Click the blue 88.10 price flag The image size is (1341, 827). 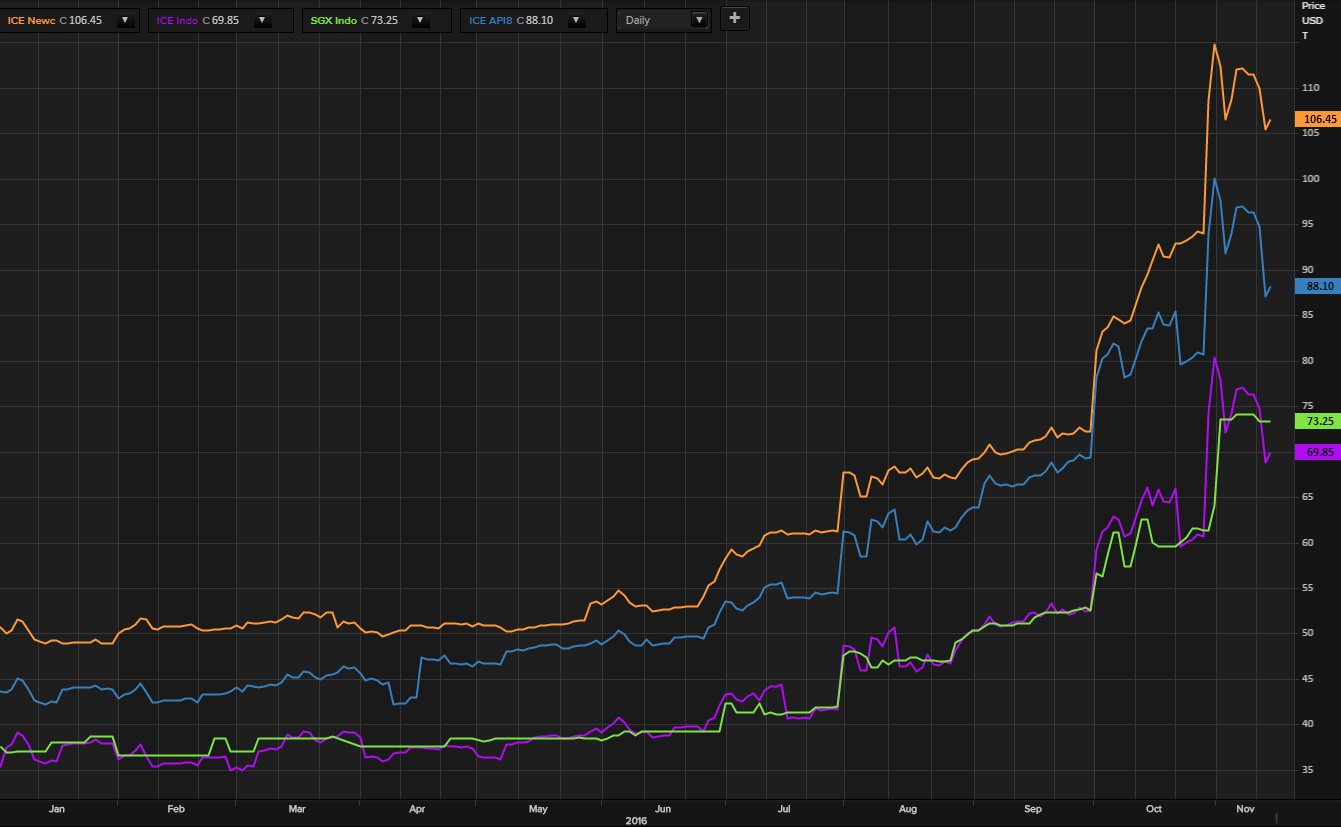1318,286
